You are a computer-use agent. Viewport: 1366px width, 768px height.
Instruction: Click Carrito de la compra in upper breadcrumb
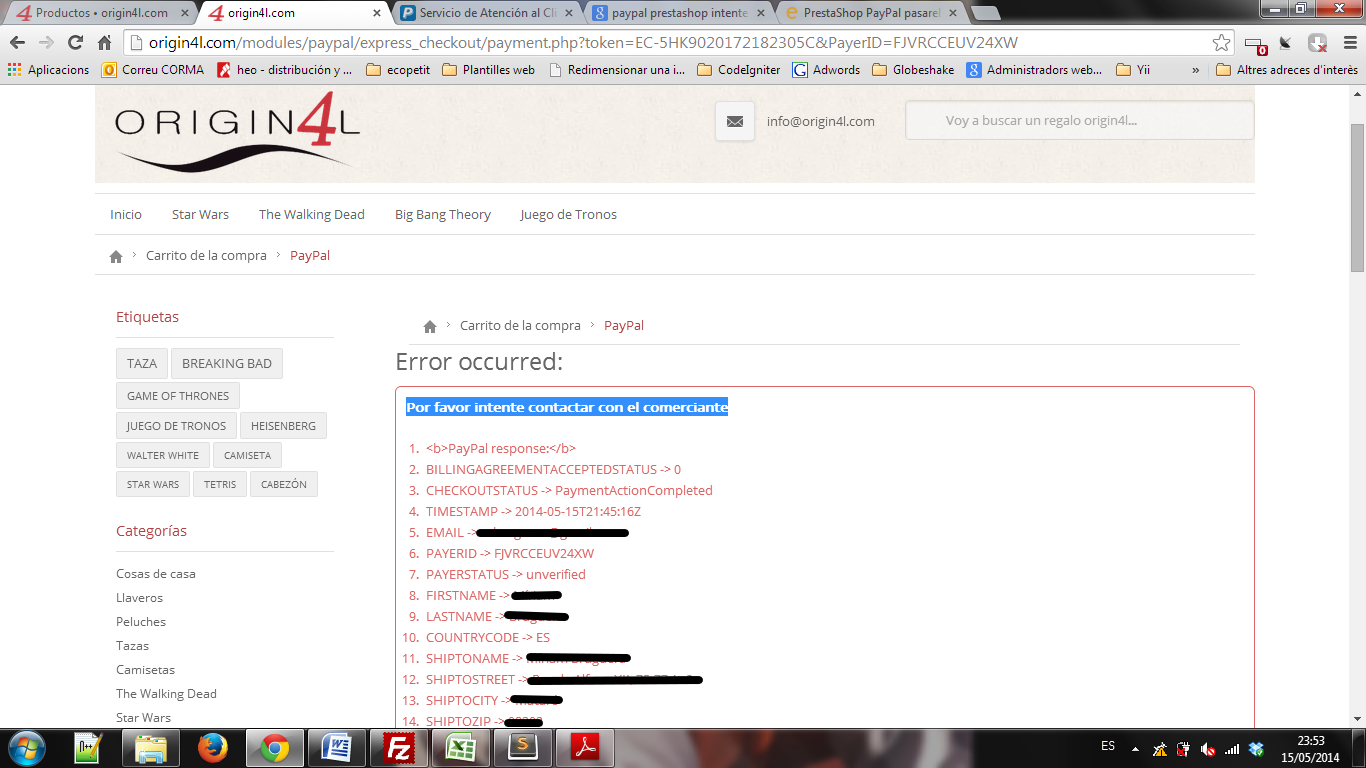pyautogui.click(x=206, y=256)
